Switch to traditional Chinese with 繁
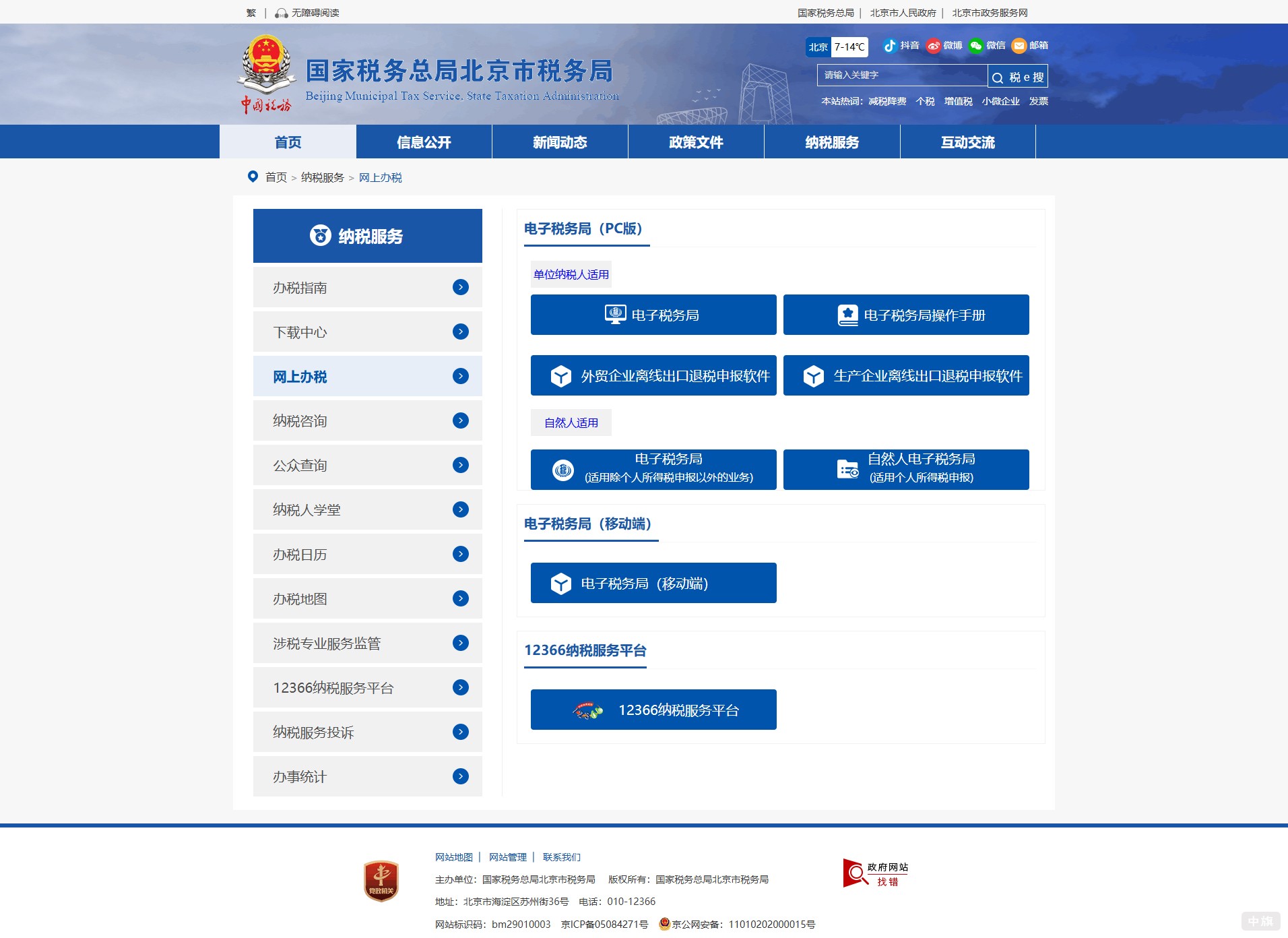The image size is (1288, 938). click(251, 13)
